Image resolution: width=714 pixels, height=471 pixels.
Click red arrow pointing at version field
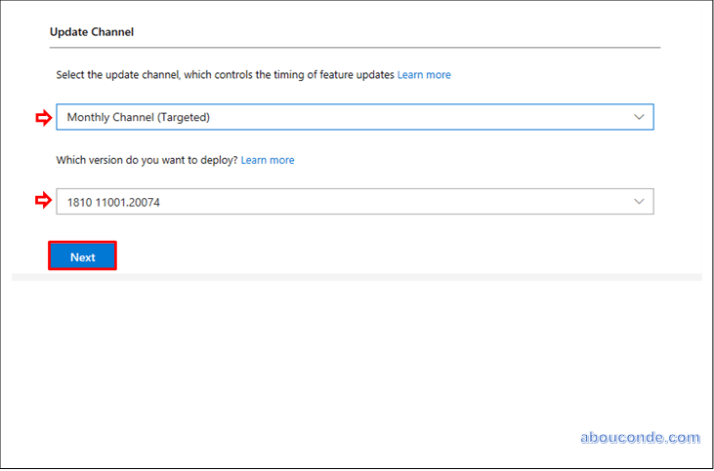[x=42, y=202]
